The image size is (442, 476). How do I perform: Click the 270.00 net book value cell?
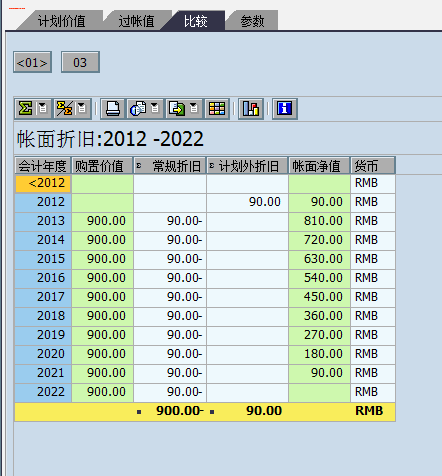pyautogui.click(x=319, y=335)
